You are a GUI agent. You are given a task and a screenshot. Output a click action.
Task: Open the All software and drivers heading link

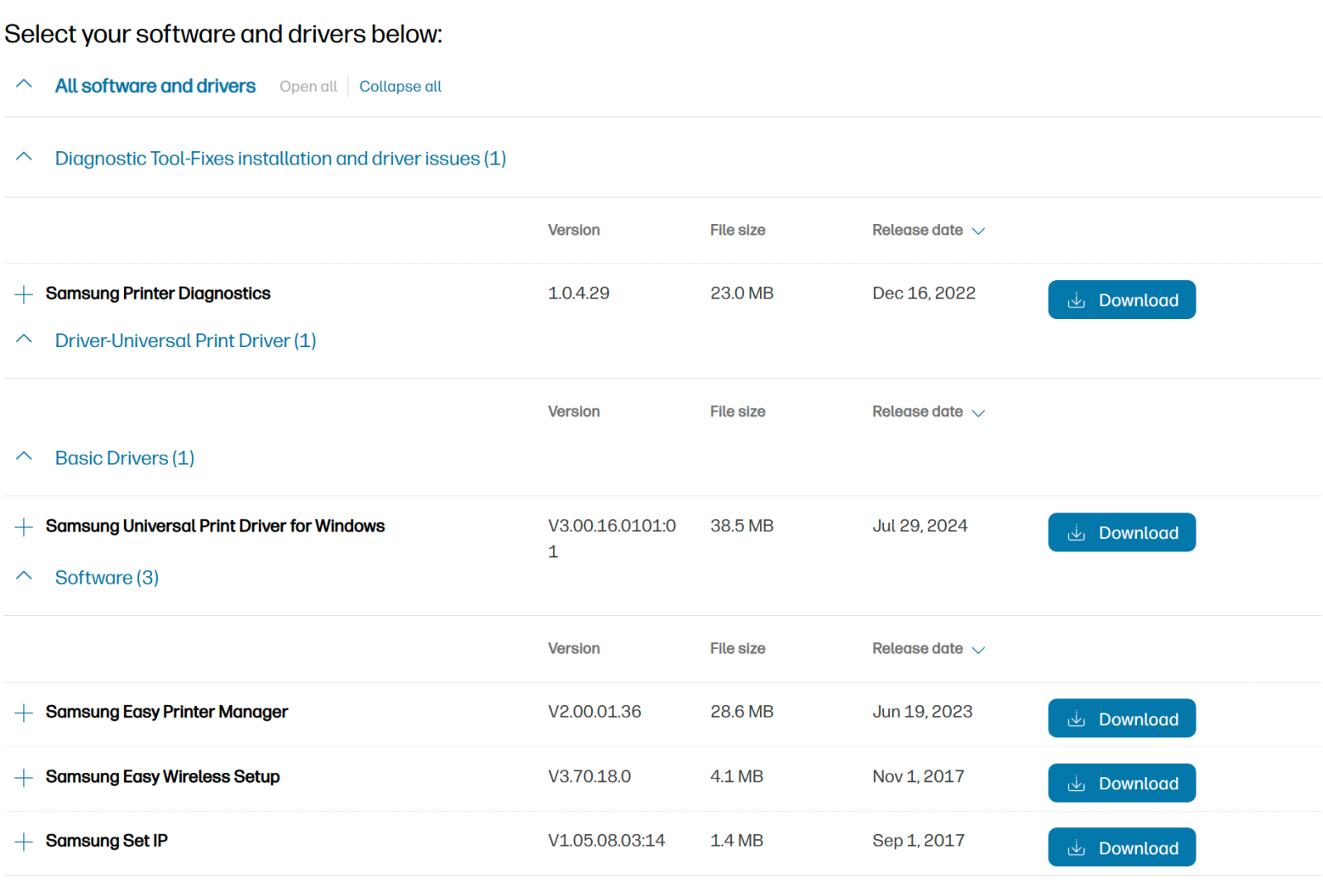155,86
